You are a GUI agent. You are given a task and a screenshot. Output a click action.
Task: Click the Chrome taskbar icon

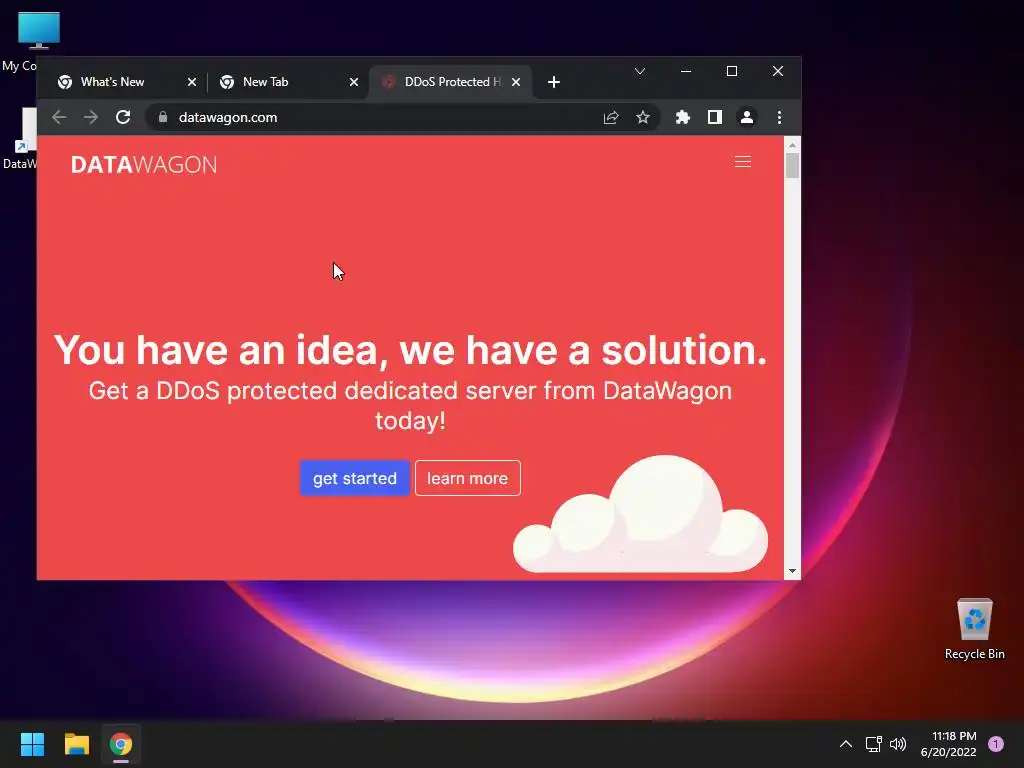click(121, 744)
